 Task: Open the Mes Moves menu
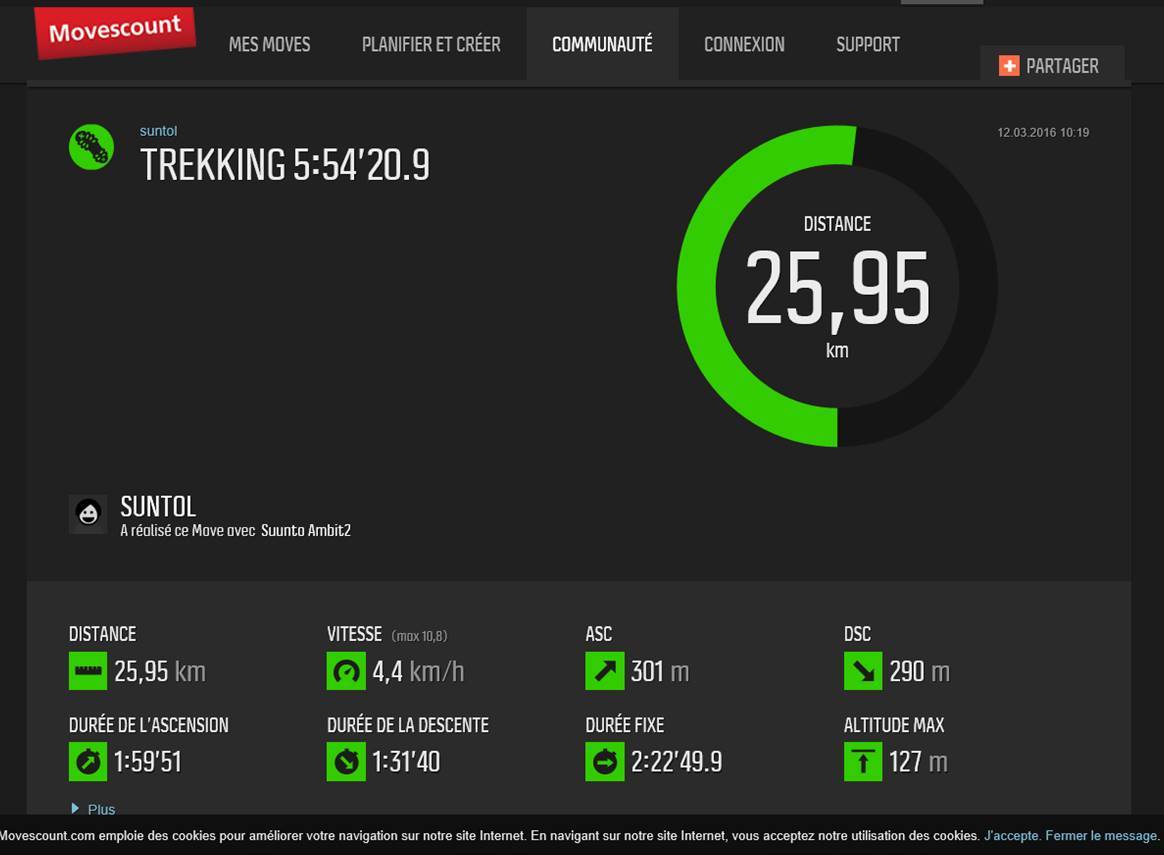pyautogui.click(x=269, y=44)
